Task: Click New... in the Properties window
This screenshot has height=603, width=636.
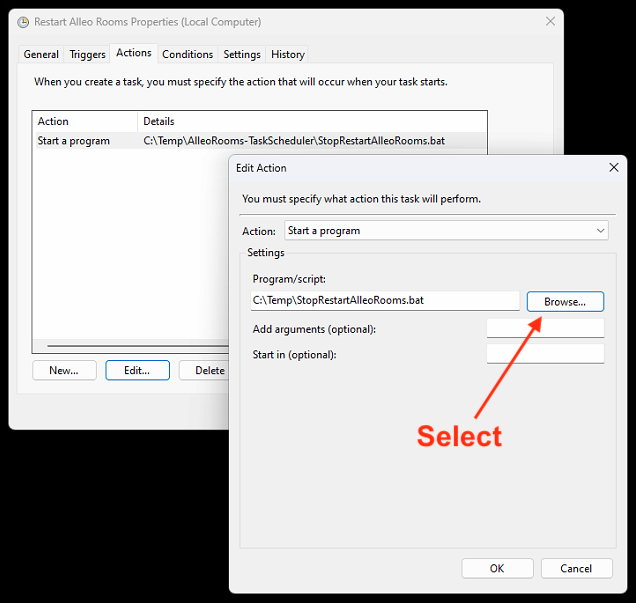Action: coord(64,370)
